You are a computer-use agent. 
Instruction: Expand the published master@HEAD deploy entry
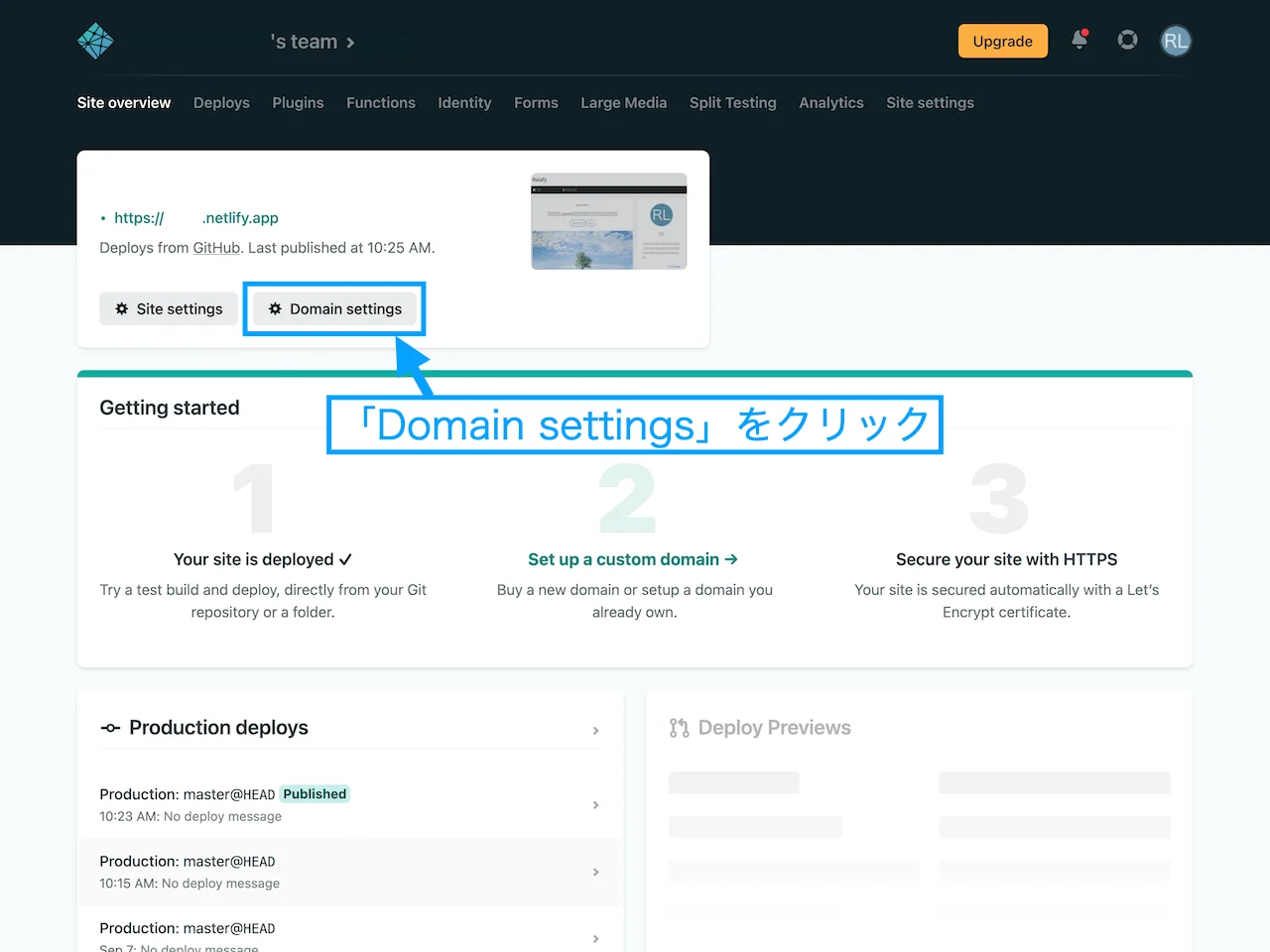tap(596, 805)
